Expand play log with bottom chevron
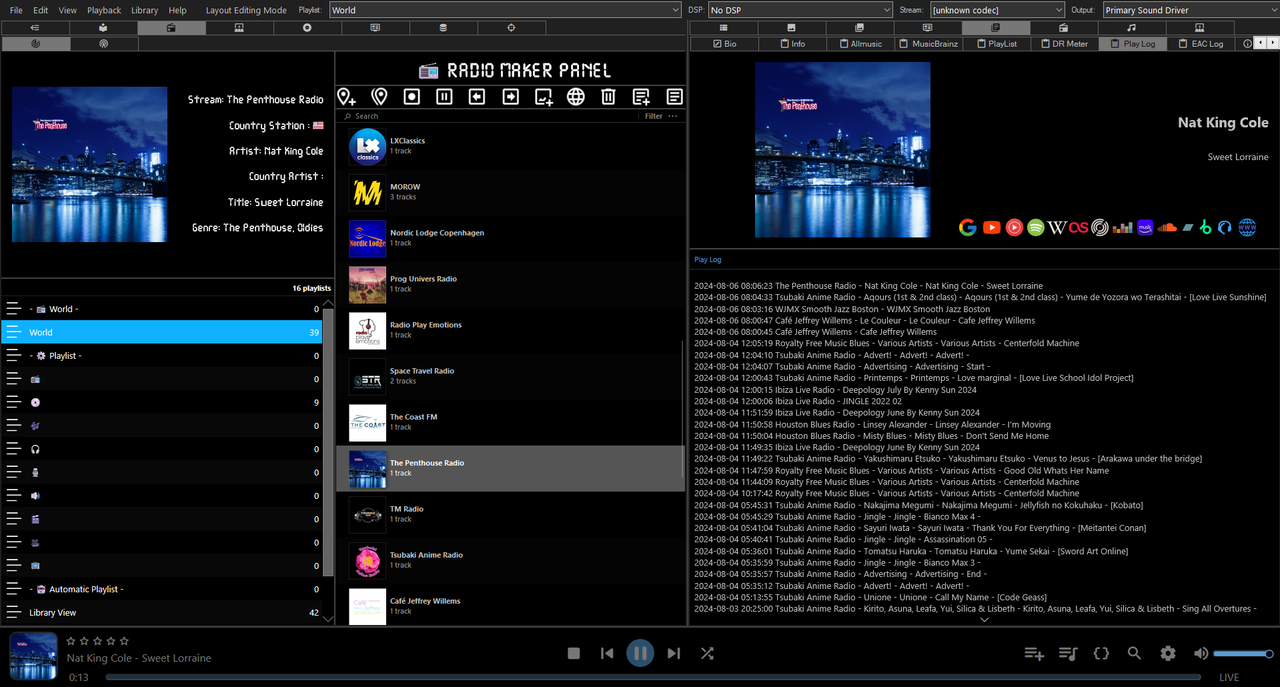The height and width of the screenshot is (687, 1280). tap(984, 619)
